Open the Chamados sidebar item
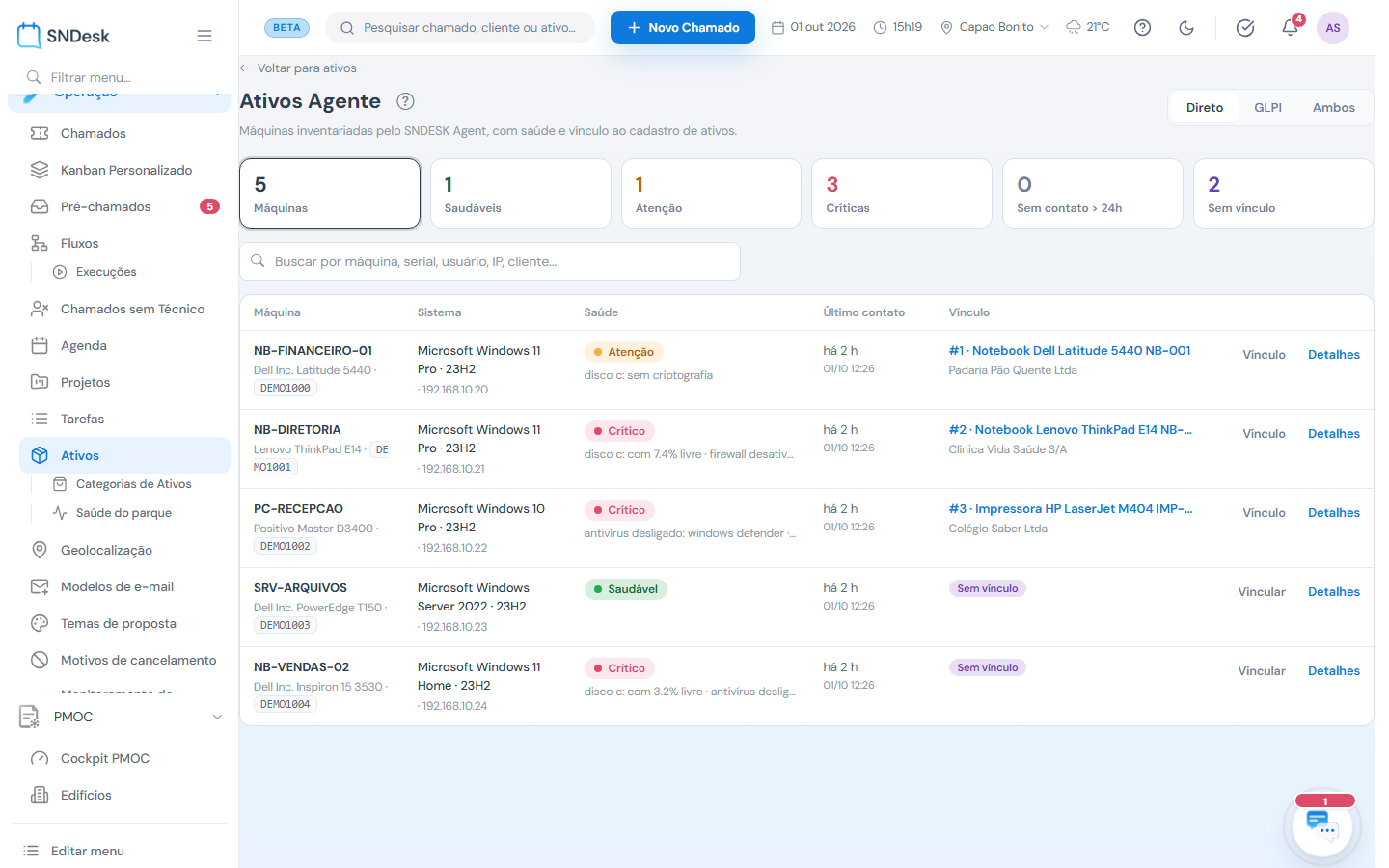This screenshot has height=868, width=1389. (124, 133)
